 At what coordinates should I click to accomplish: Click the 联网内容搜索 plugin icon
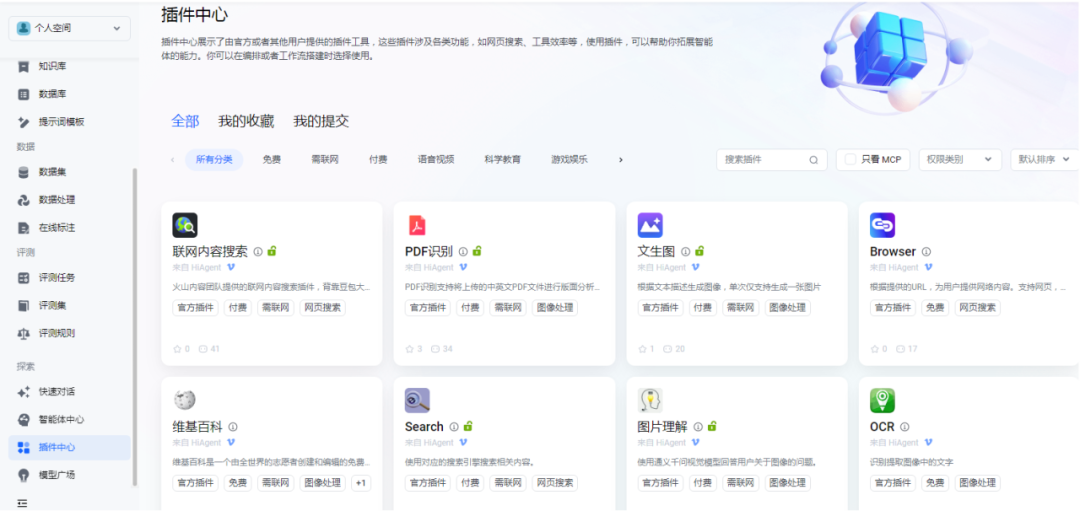pos(185,225)
